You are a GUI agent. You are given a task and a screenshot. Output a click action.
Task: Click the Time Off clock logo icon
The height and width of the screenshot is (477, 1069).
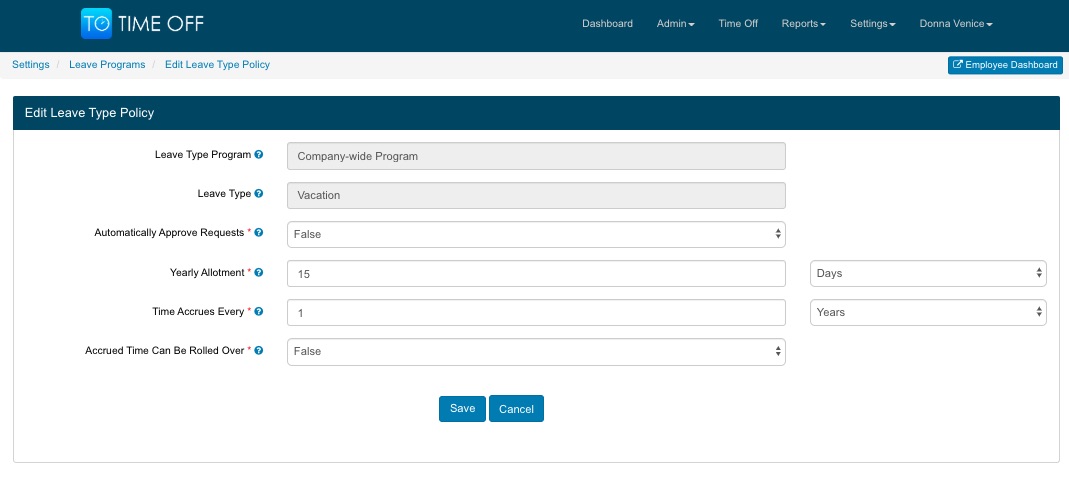(97, 24)
